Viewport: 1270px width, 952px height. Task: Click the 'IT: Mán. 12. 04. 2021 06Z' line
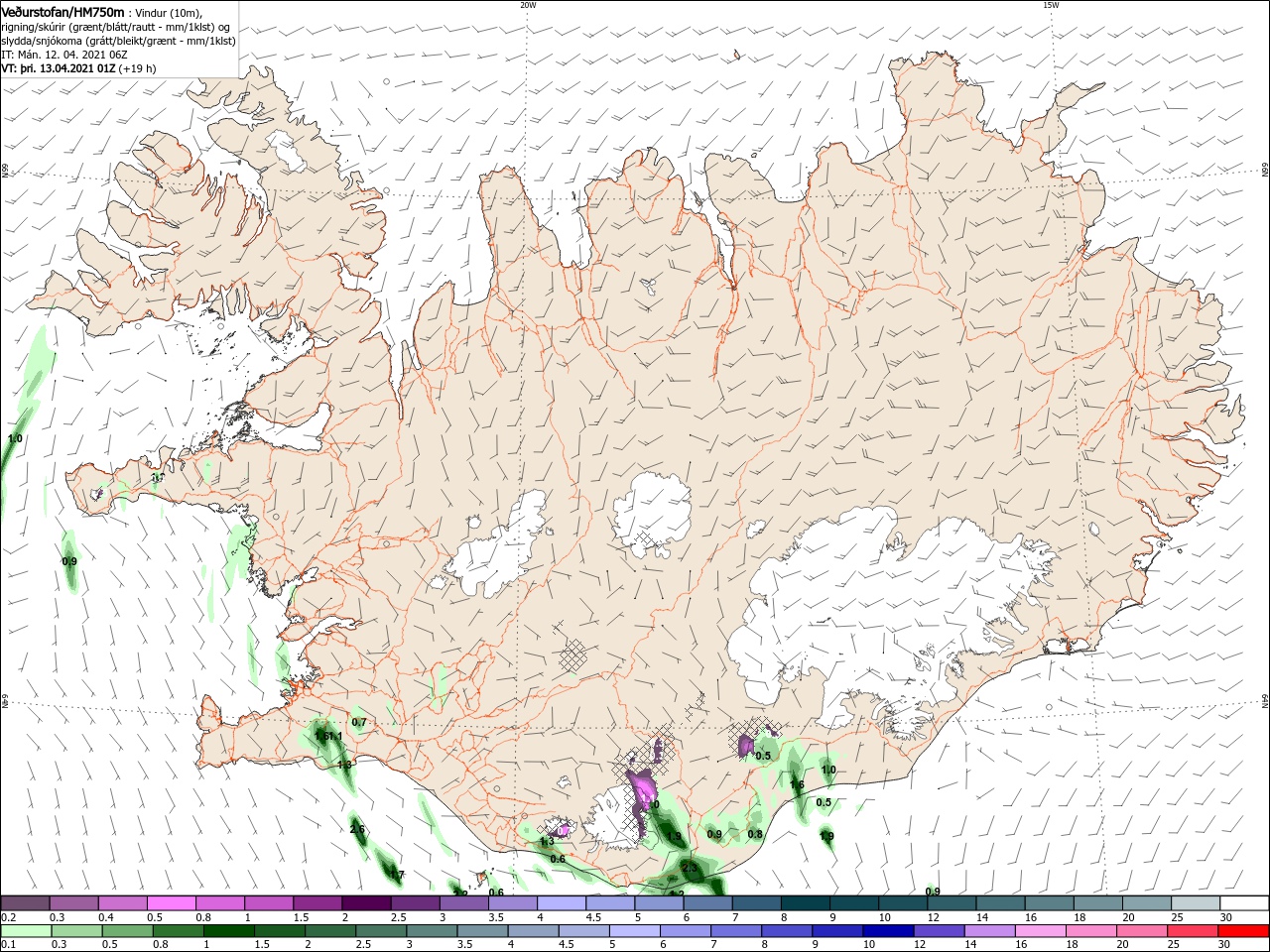pyautogui.click(x=63, y=55)
